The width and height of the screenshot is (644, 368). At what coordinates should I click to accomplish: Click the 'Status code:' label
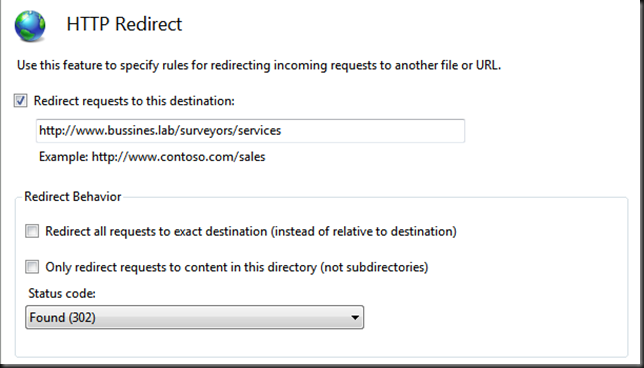pos(62,293)
